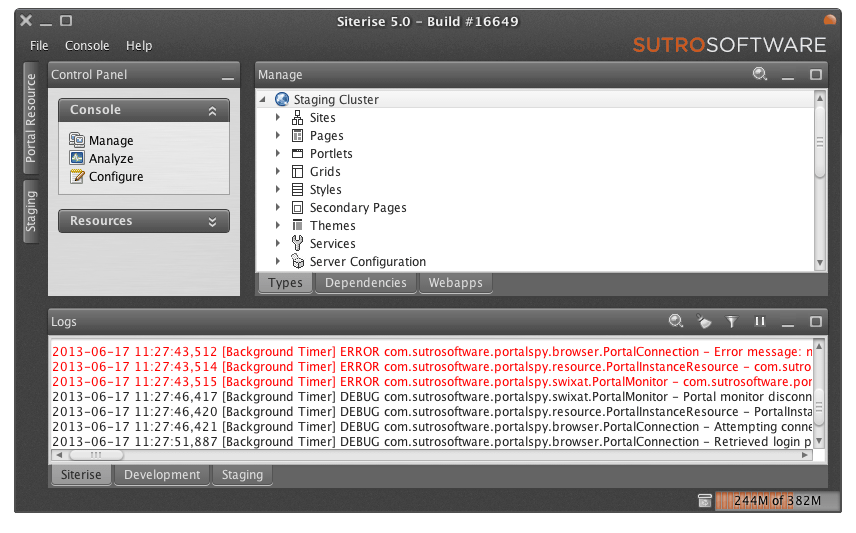
Task: Click the Services wrench icon
Action: [298, 243]
